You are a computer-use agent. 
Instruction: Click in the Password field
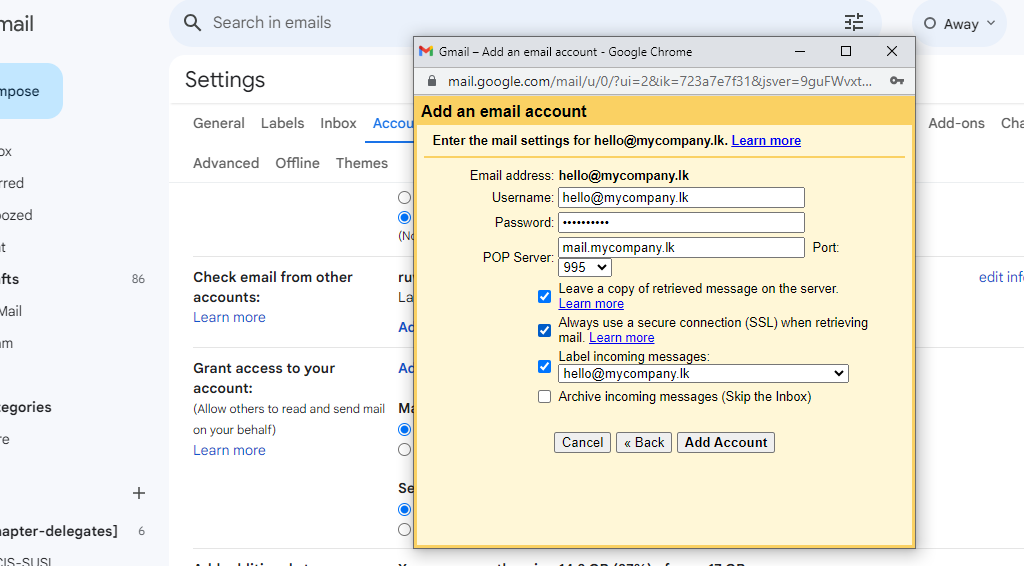[681, 223]
